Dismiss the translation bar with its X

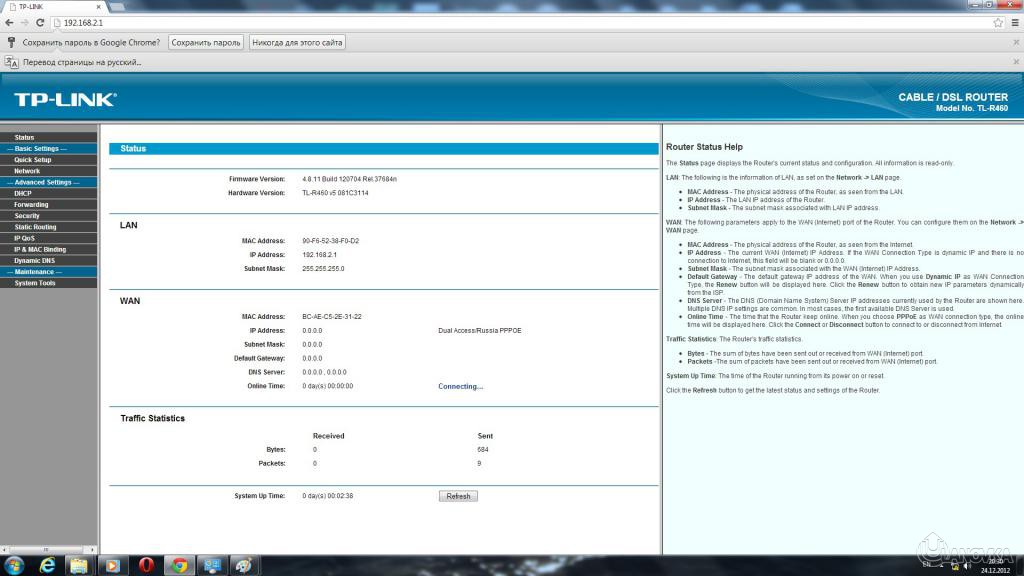point(1016,62)
